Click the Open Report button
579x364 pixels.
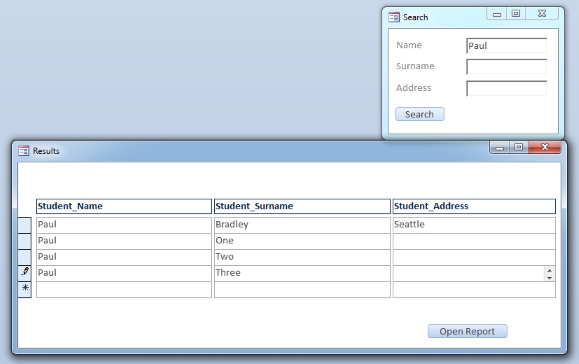[467, 331]
